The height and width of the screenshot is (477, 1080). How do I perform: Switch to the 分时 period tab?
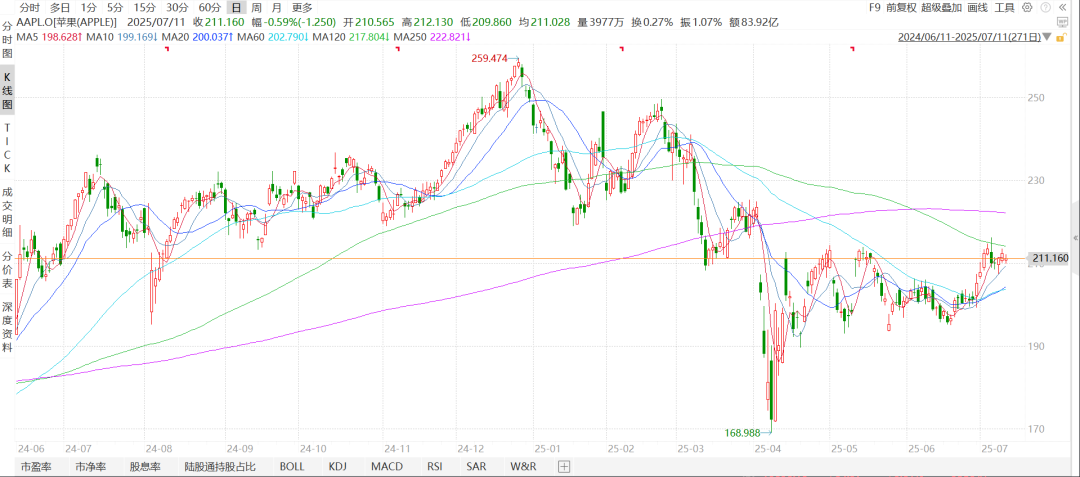click(29, 8)
